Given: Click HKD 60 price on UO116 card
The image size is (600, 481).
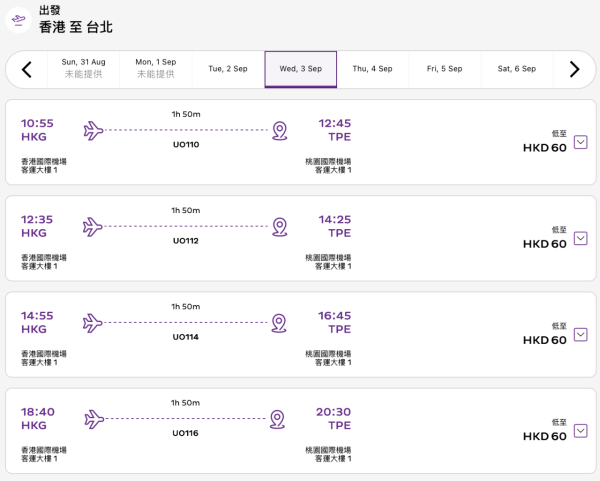Looking at the screenshot, I should point(545,436).
